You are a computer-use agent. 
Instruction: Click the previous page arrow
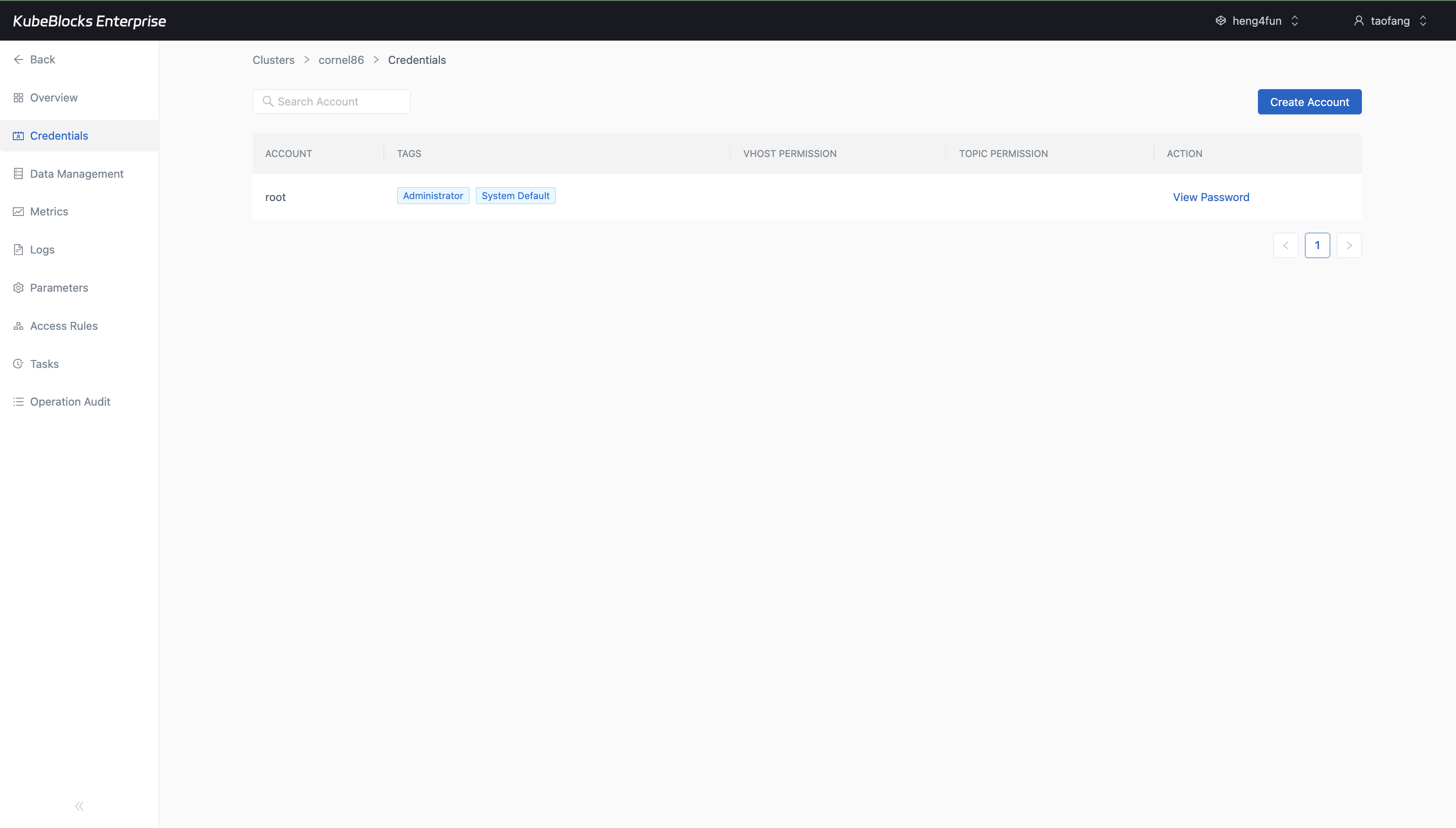(1286, 246)
